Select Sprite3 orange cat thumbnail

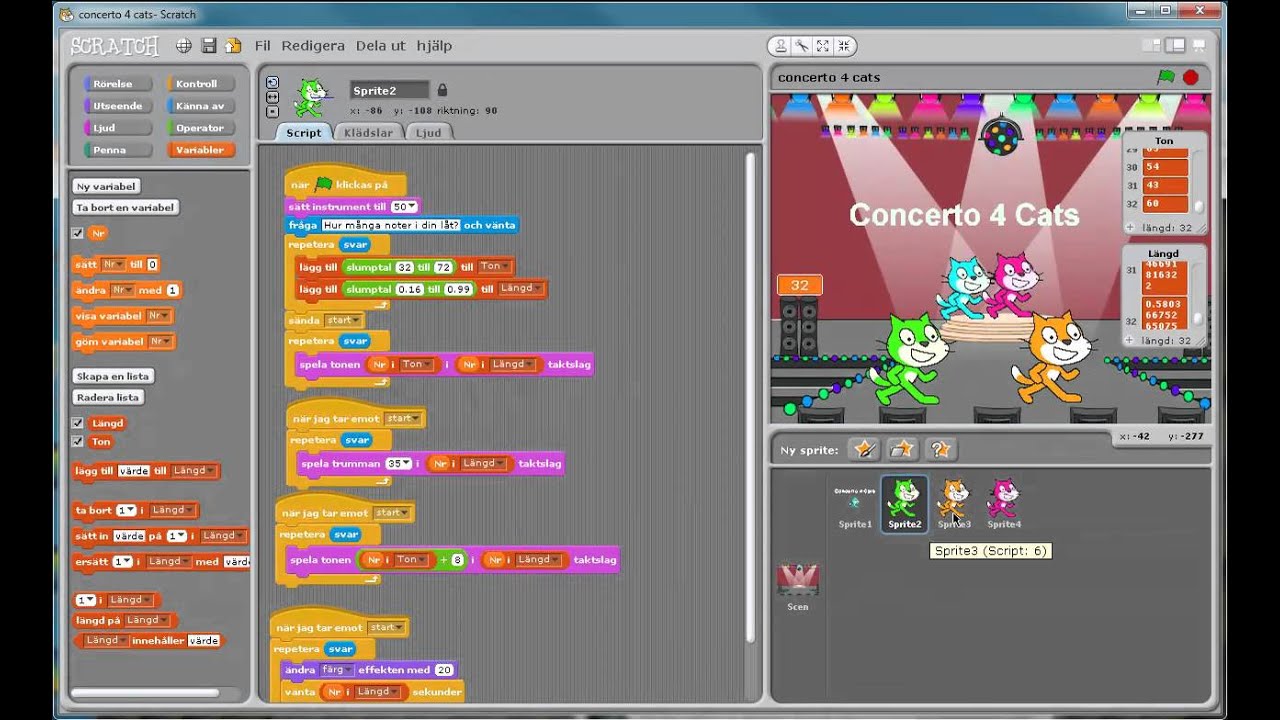[x=954, y=503]
